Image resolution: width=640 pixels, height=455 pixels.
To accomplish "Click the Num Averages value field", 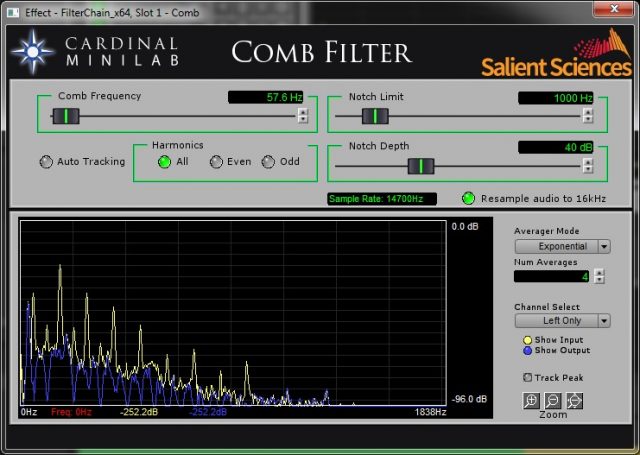I will pyautogui.click(x=551, y=276).
